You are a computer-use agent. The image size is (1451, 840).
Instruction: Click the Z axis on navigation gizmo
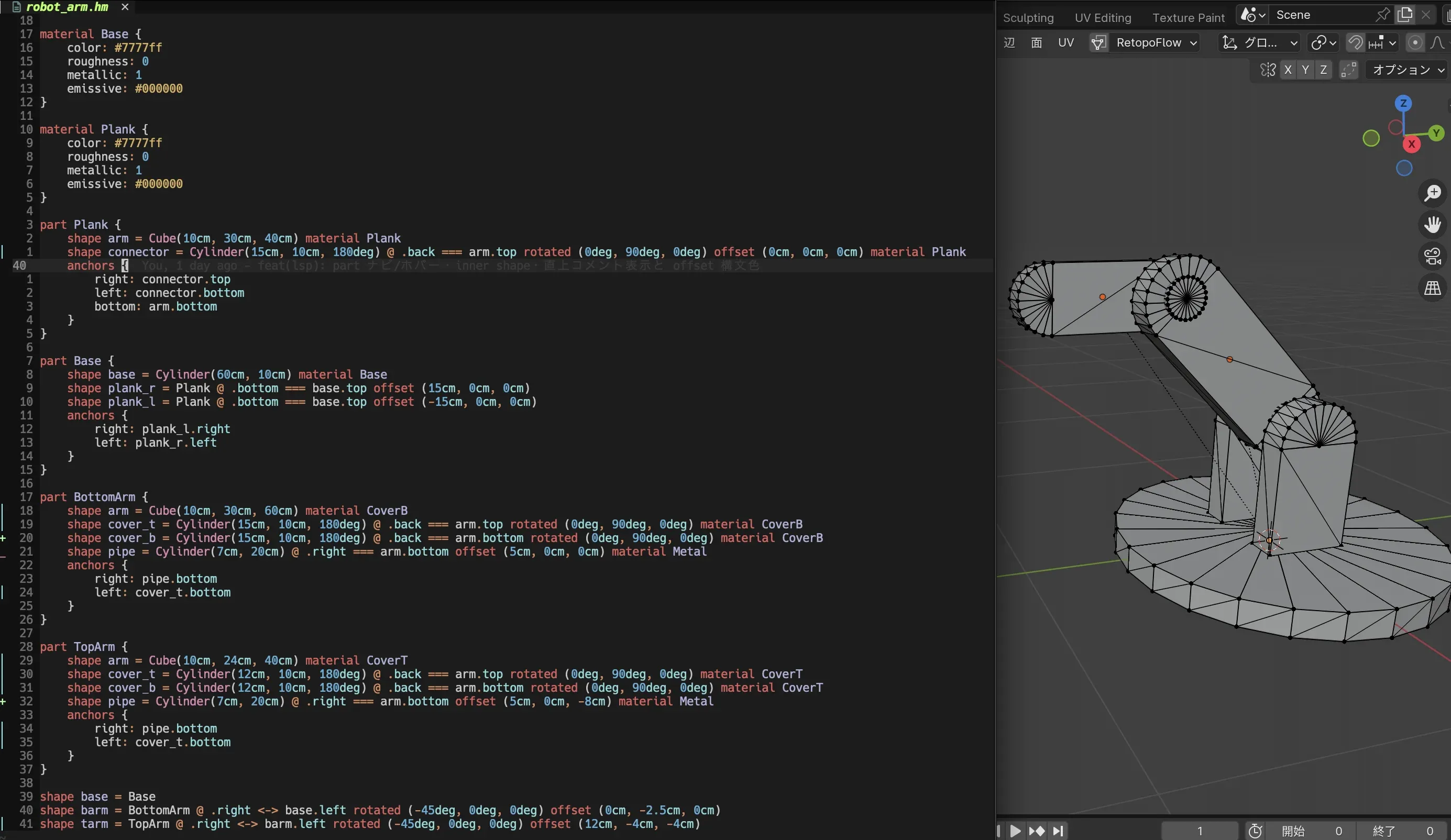[1403, 104]
